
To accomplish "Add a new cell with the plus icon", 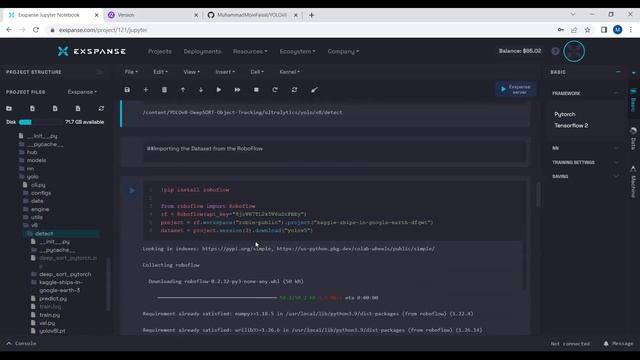I will 146,90.
